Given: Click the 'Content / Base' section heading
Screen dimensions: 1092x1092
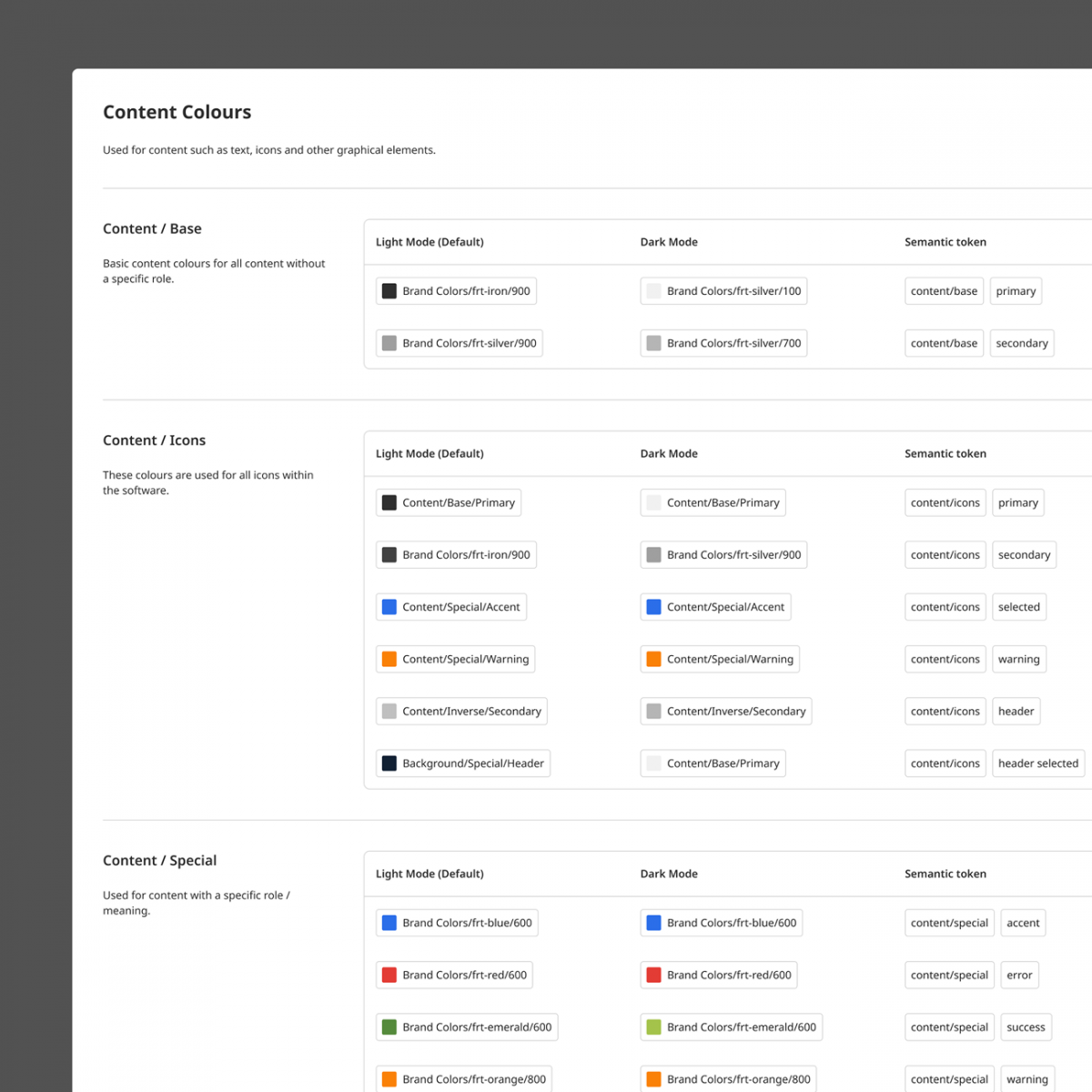Looking at the screenshot, I should coord(152,228).
